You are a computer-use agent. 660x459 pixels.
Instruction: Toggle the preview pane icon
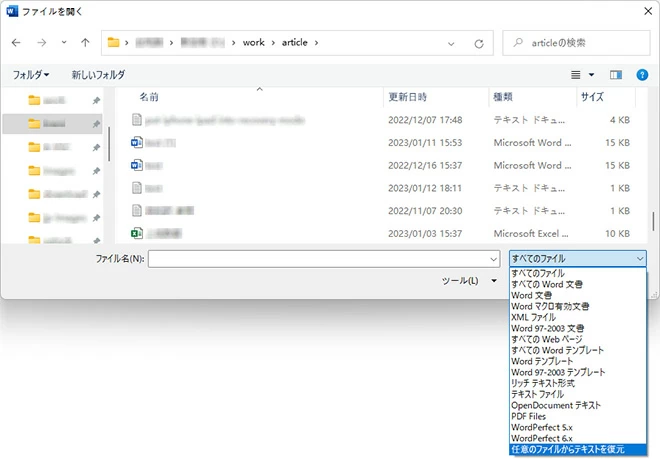[x=616, y=75]
